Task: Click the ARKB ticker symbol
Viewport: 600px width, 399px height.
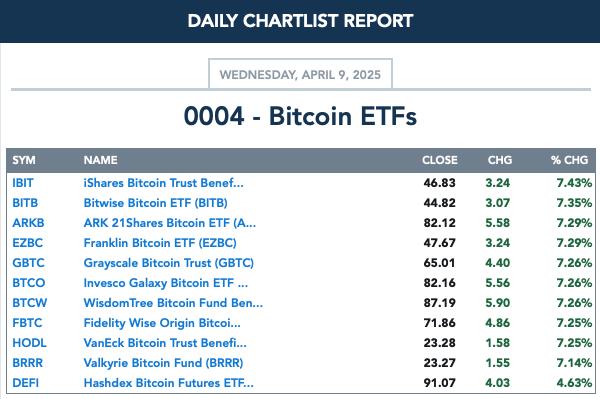Action: tap(28, 223)
